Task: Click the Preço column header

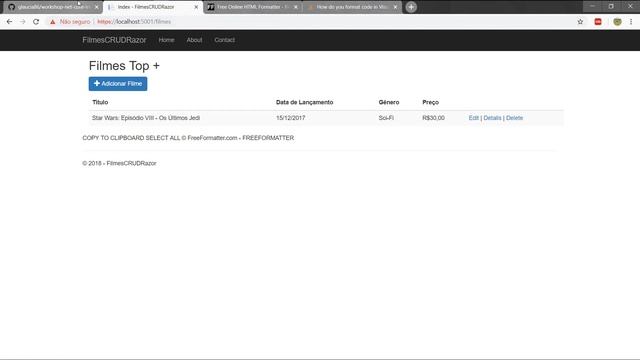Action: point(431,102)
